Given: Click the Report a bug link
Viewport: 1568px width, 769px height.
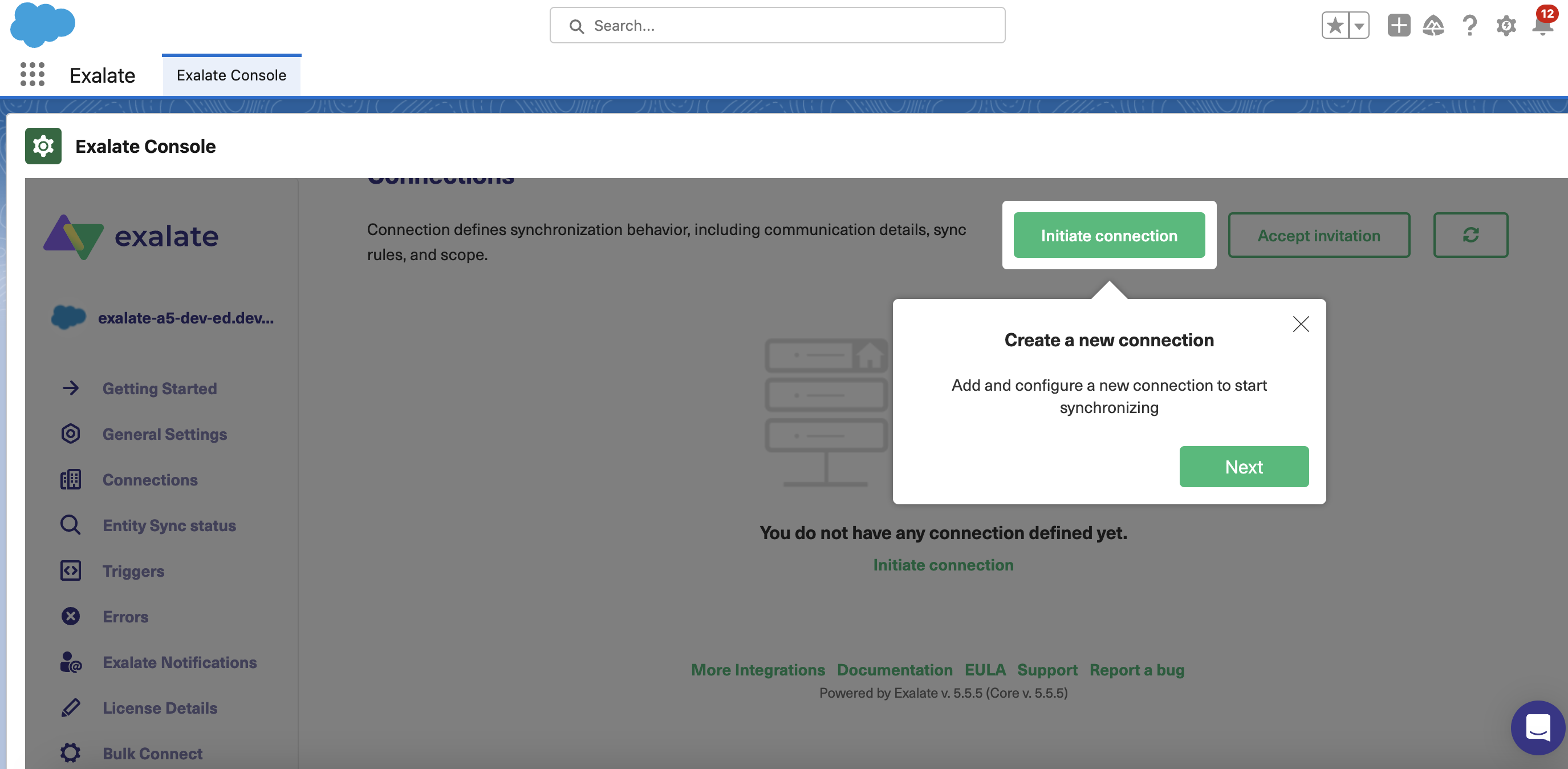Looking at the screenshot, I should [x=1137, y=670].
